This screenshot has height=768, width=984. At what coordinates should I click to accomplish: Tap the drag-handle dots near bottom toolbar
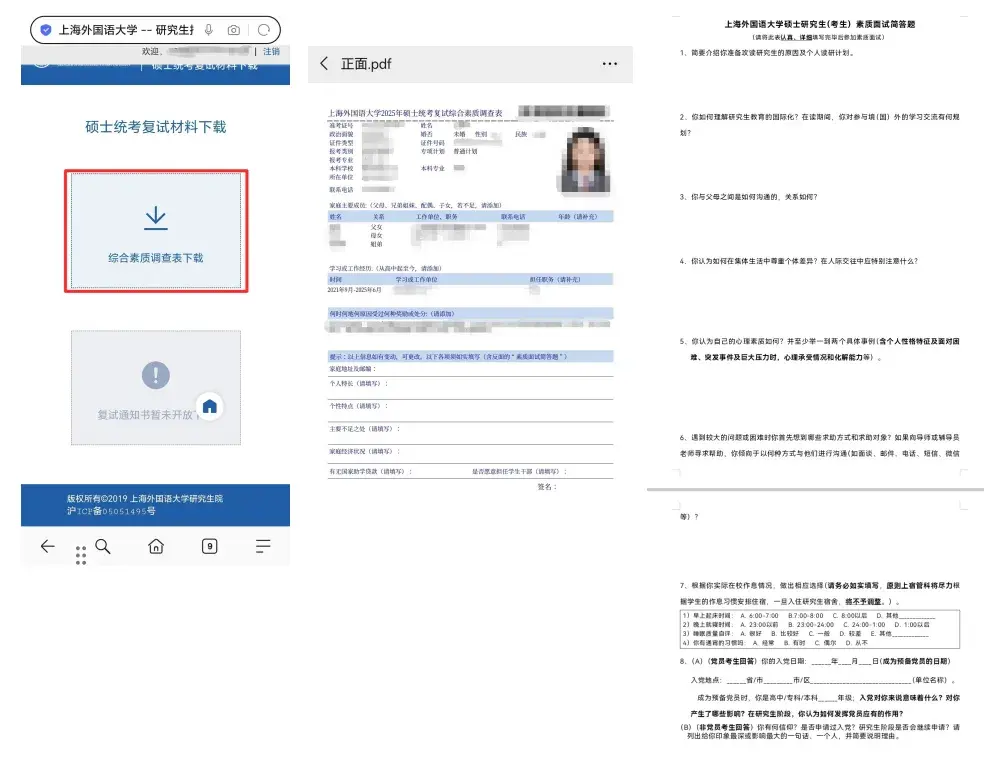(80, 556)
